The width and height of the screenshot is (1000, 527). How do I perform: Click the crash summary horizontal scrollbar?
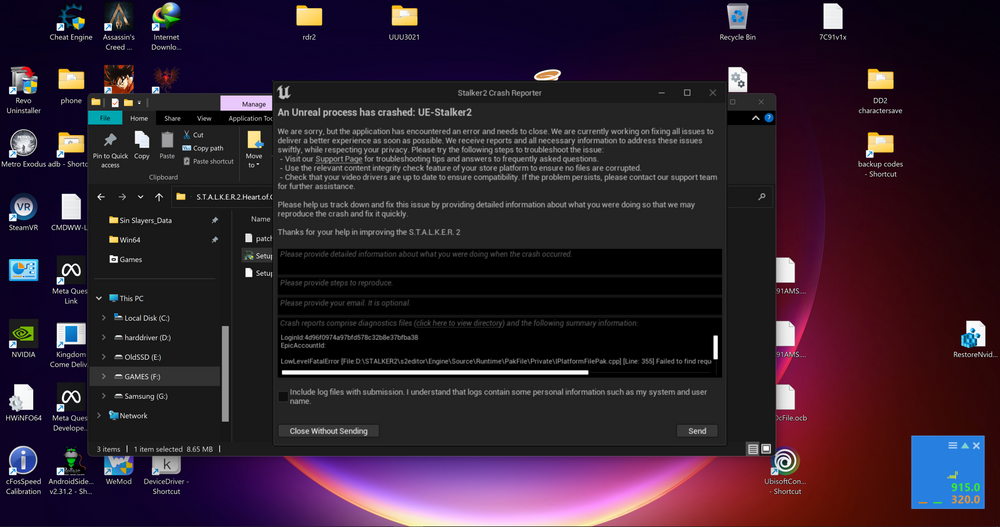(434, 373)
